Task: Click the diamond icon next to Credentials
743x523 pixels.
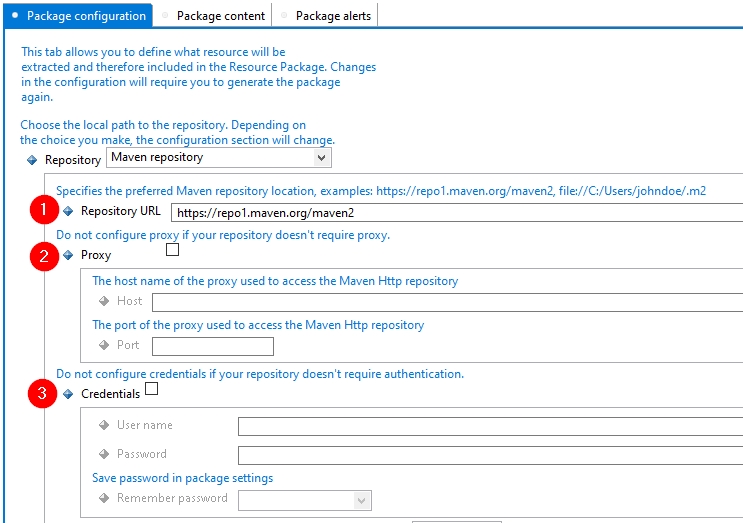Action: (68, 394)
